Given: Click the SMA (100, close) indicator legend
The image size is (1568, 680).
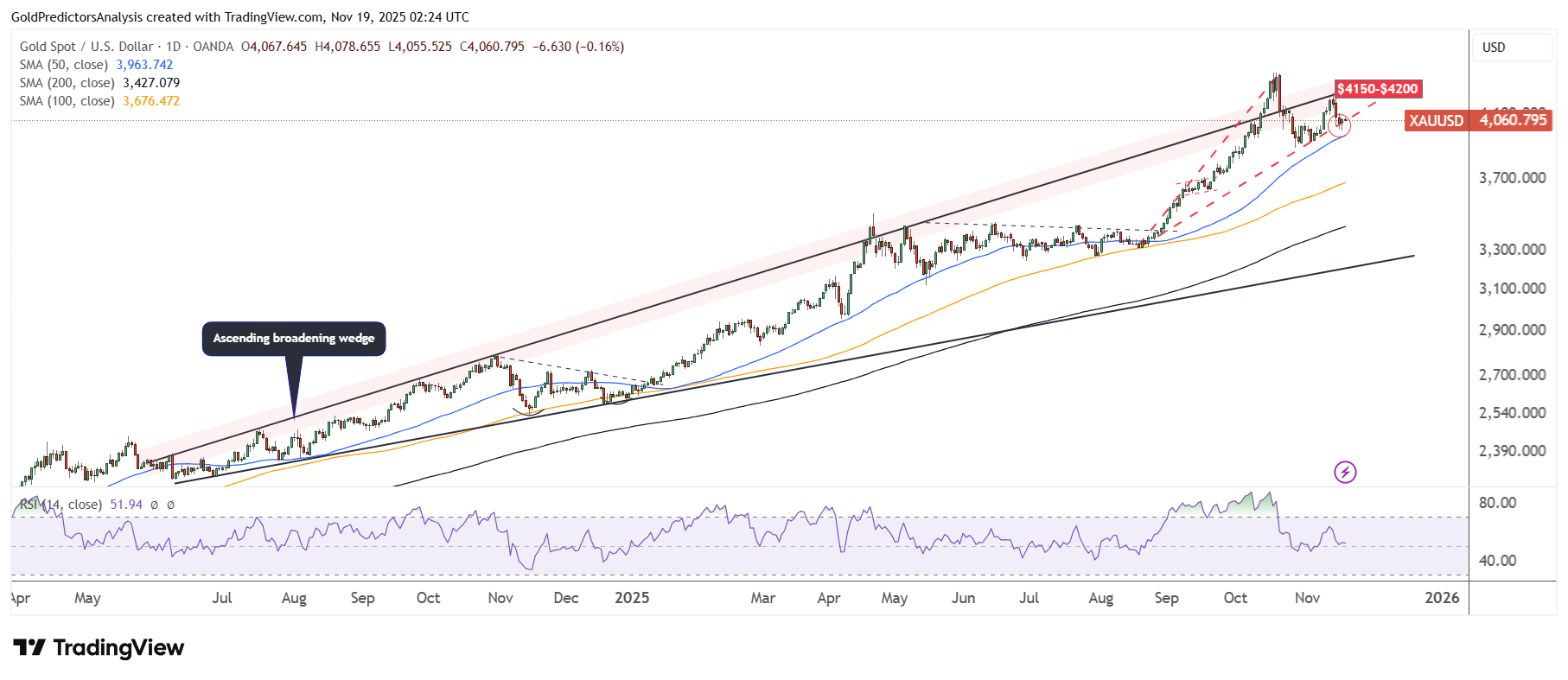Looking at the screenshot, I should click(x=67, y=101).
